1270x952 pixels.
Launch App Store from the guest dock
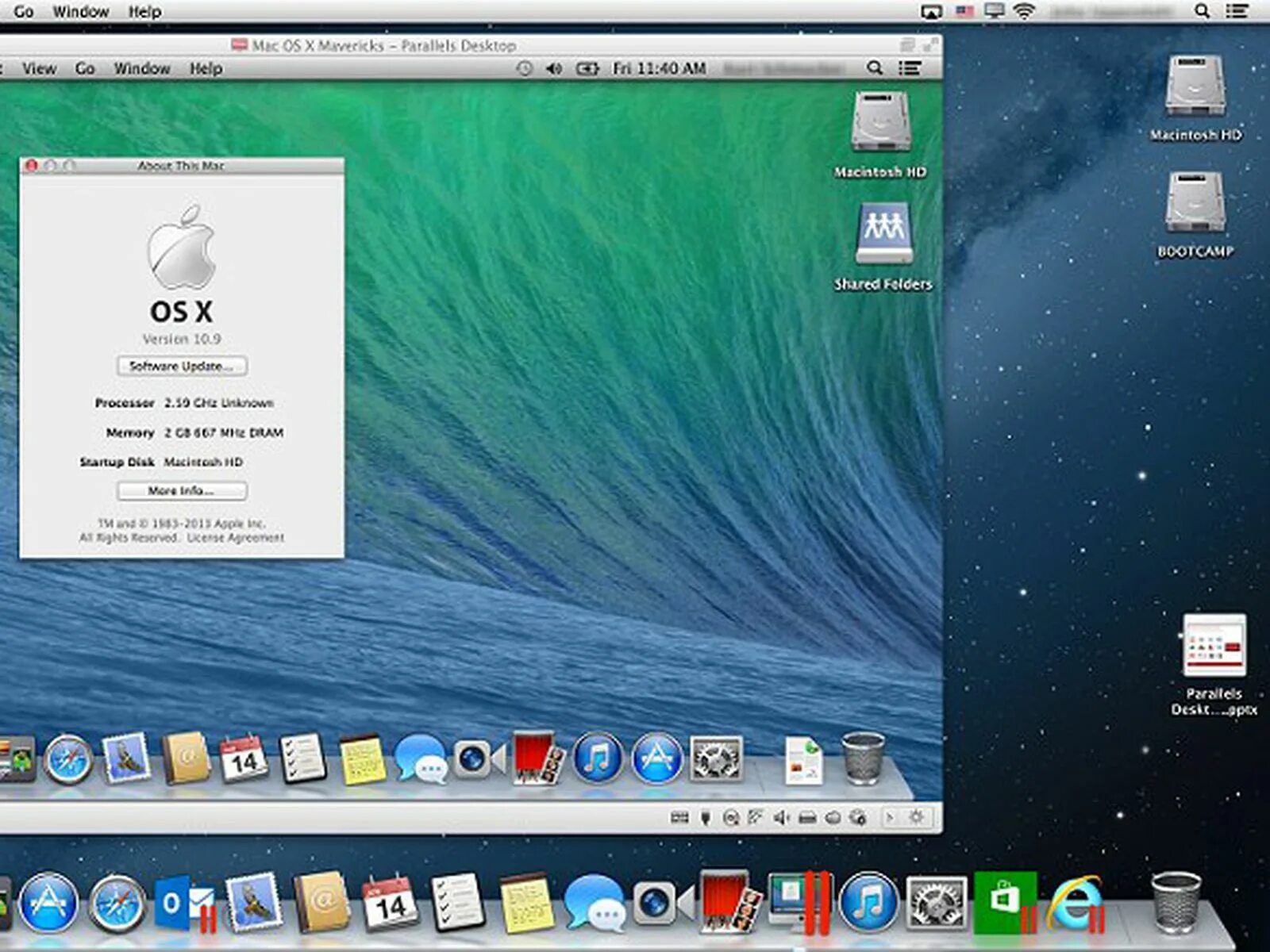[x=656, y=758]
